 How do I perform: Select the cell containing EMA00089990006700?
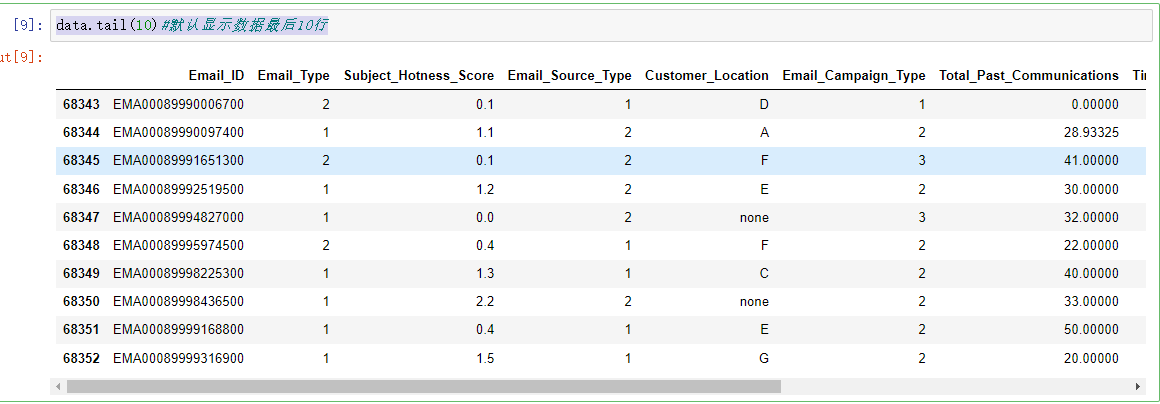click(x=178, y=104)
